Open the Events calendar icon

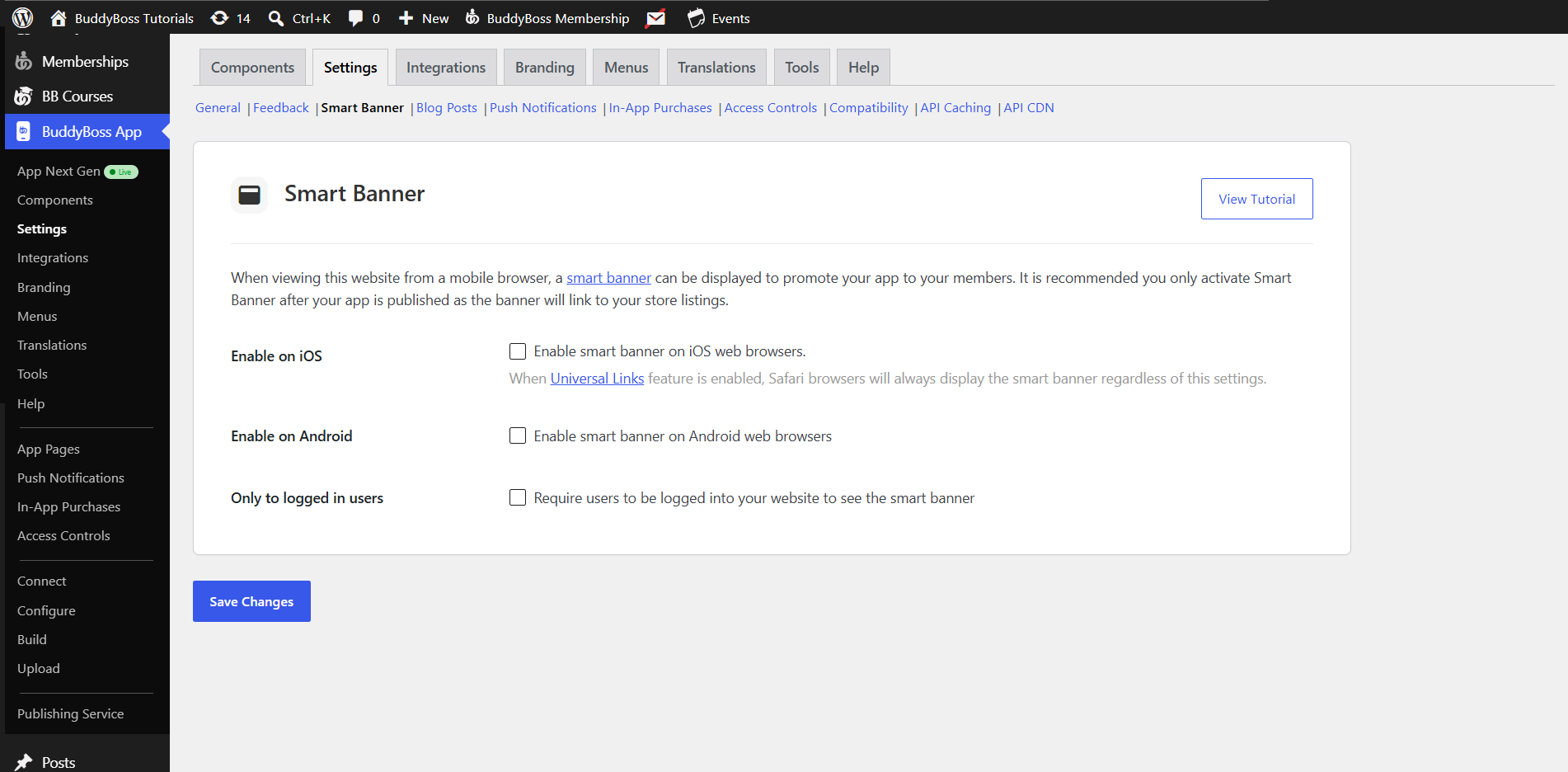pyautogui.click(x=696, y=18)
